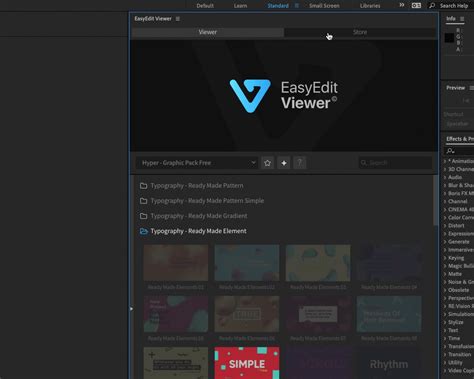Click the Effects search magnifier icon
The height and width of the screenshot is (379, 474).
(x=450, y=151)
